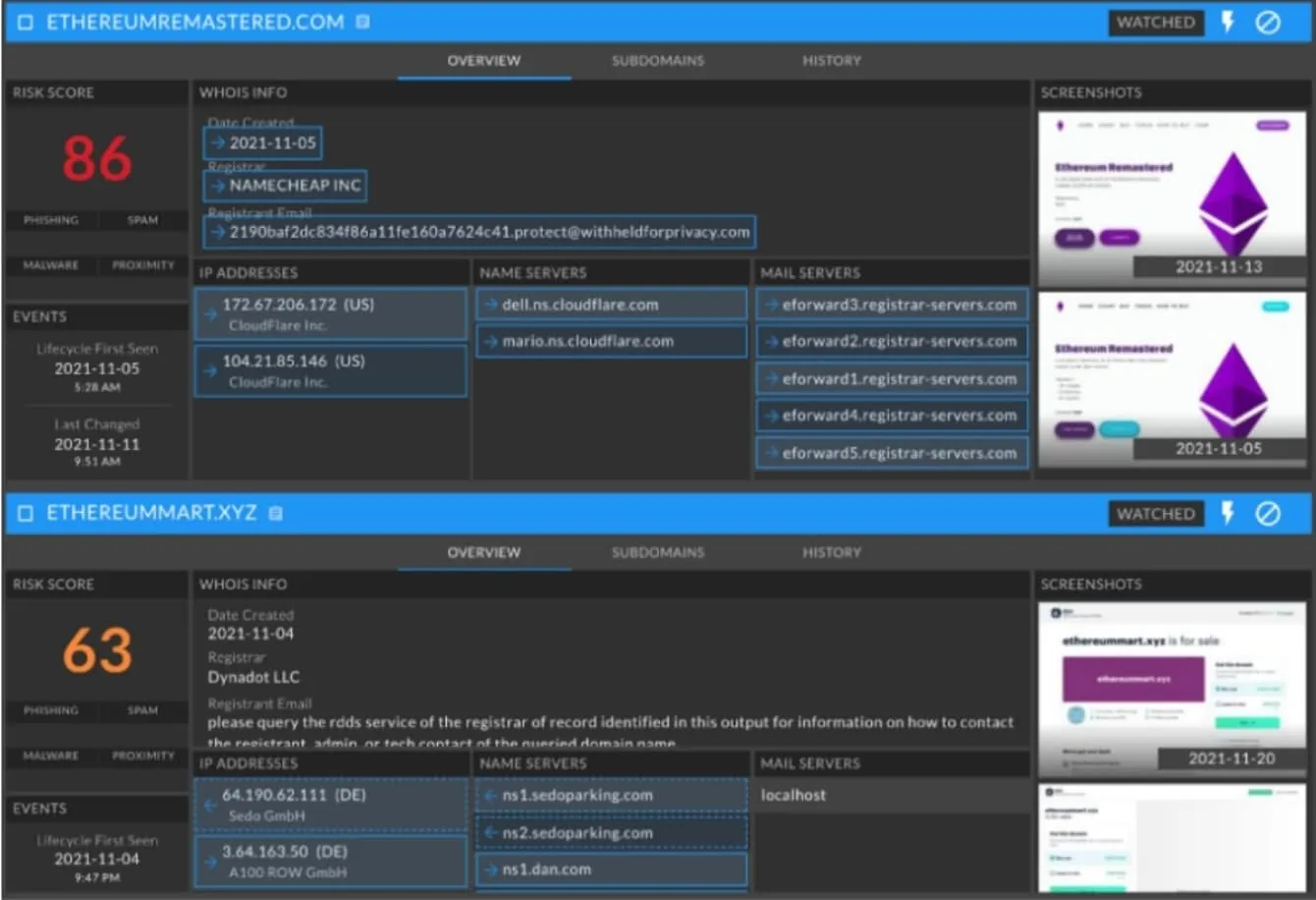Click lightning bolt icon in ETHEREUMREMASTERED.COM header

(1228, 22)
